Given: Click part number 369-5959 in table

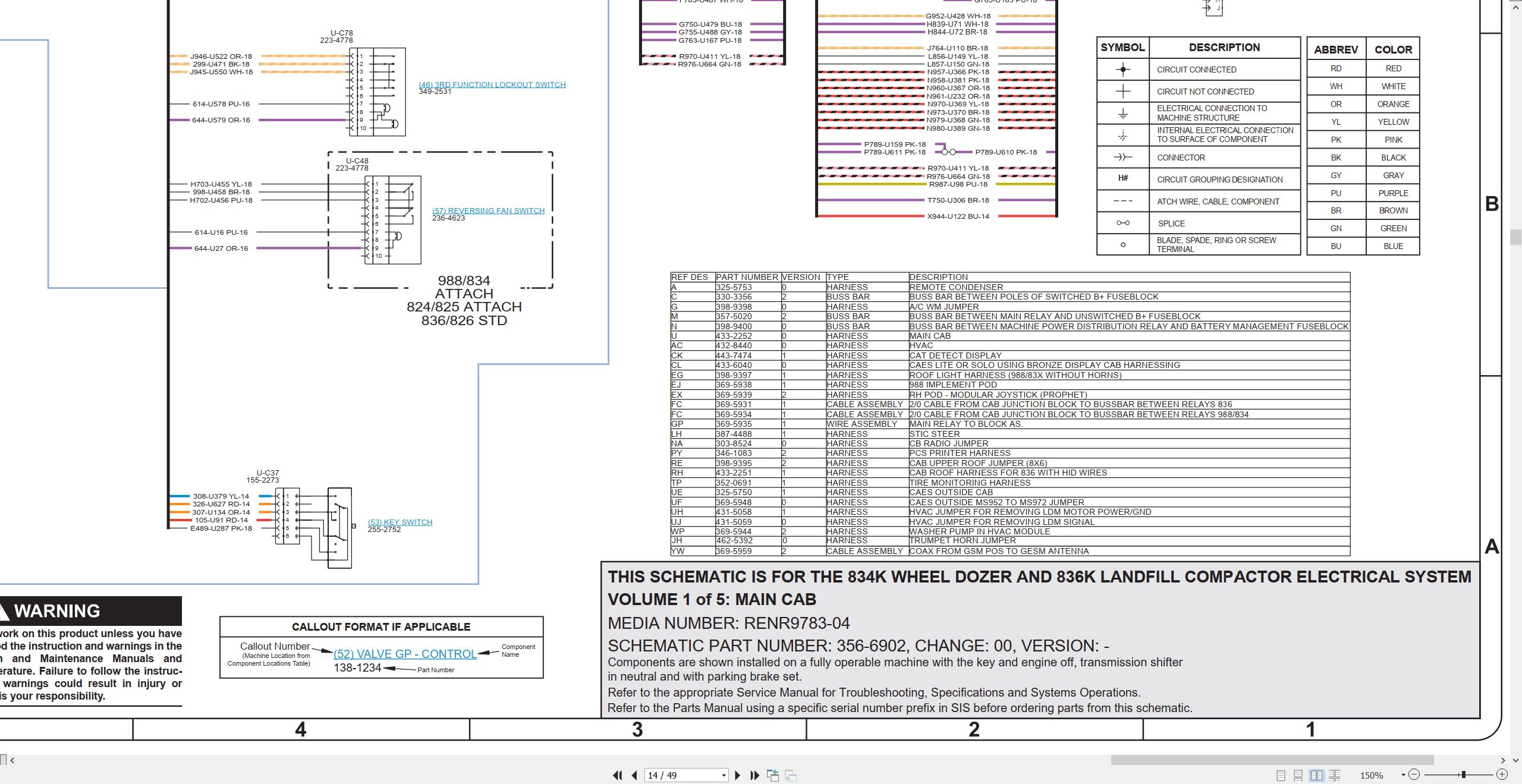Looking at the screenshot, I should coord(734,551).
